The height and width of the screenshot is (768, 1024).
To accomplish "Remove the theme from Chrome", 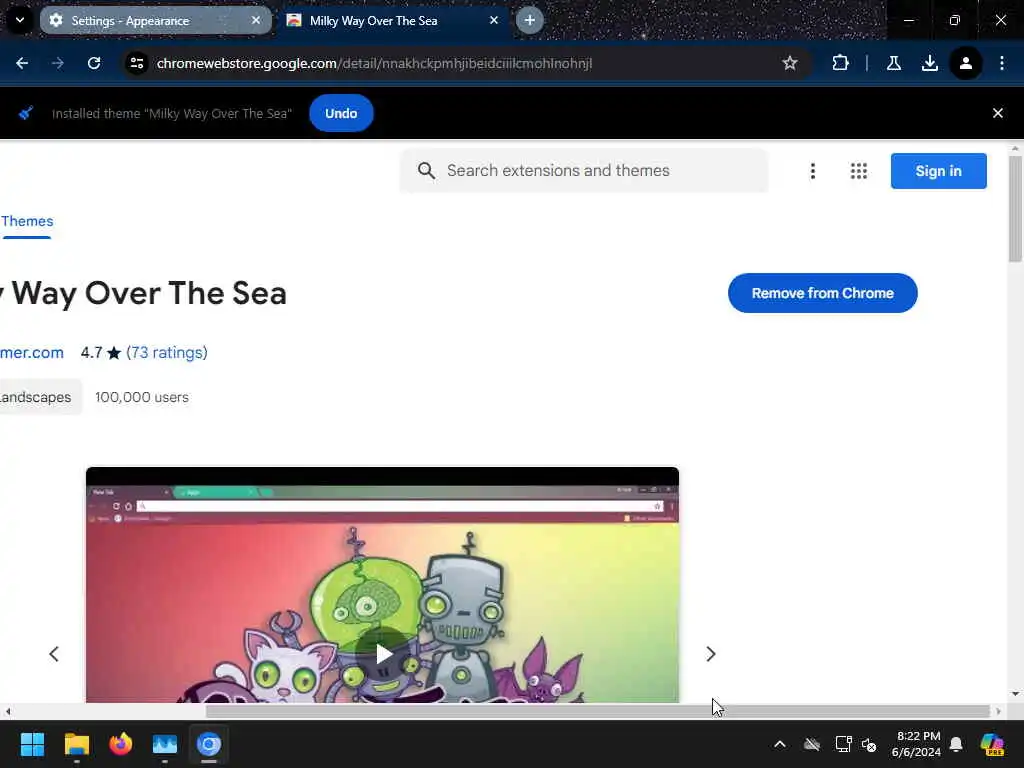I will [x=823, y=293].
